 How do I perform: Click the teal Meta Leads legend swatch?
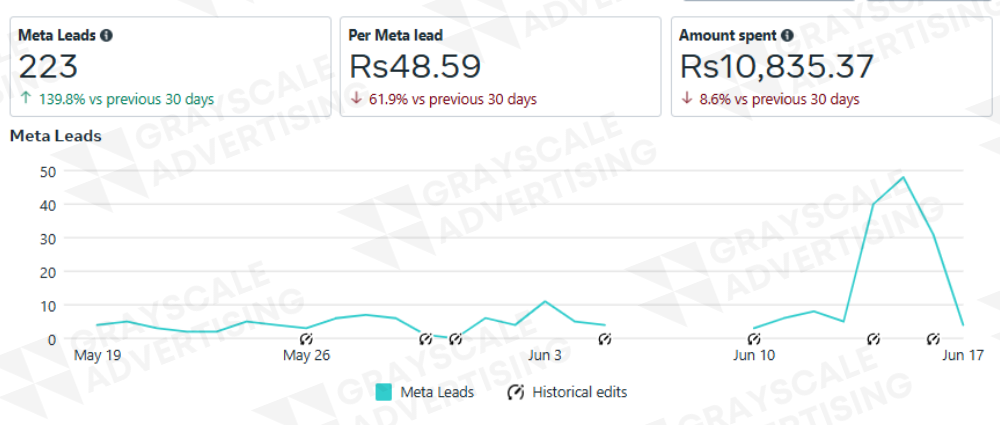pos(384,392)
